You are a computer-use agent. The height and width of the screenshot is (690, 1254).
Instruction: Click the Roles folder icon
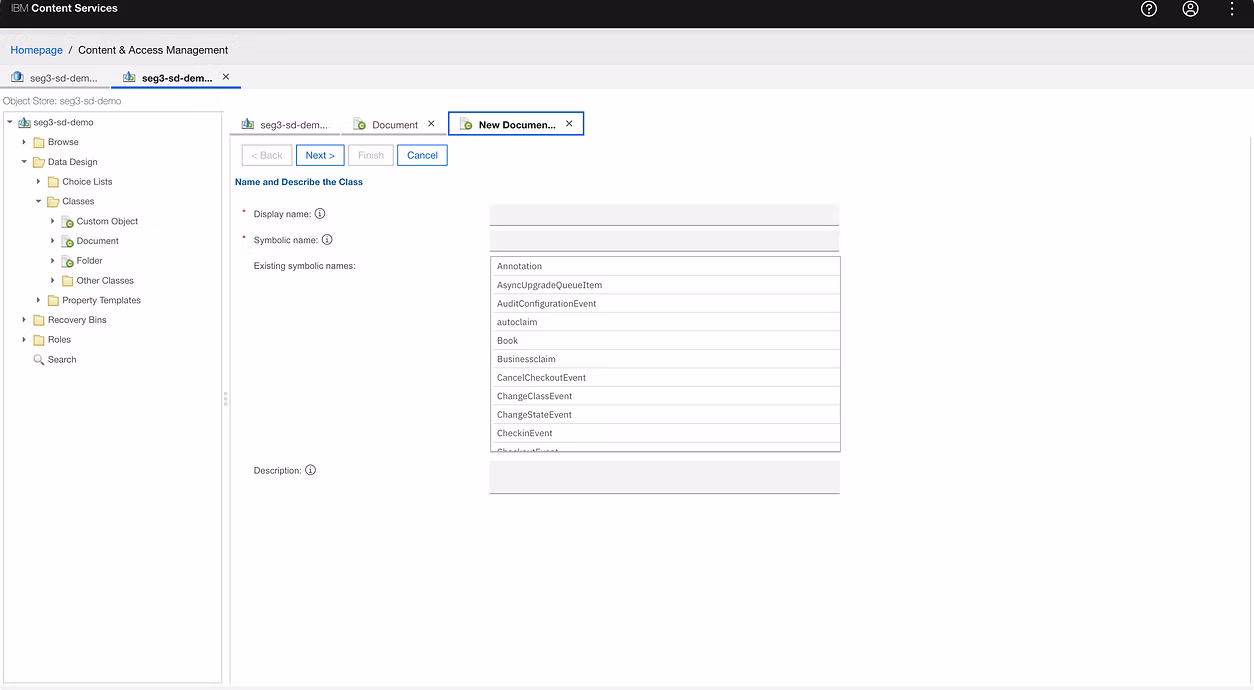(x=39, y=340)
